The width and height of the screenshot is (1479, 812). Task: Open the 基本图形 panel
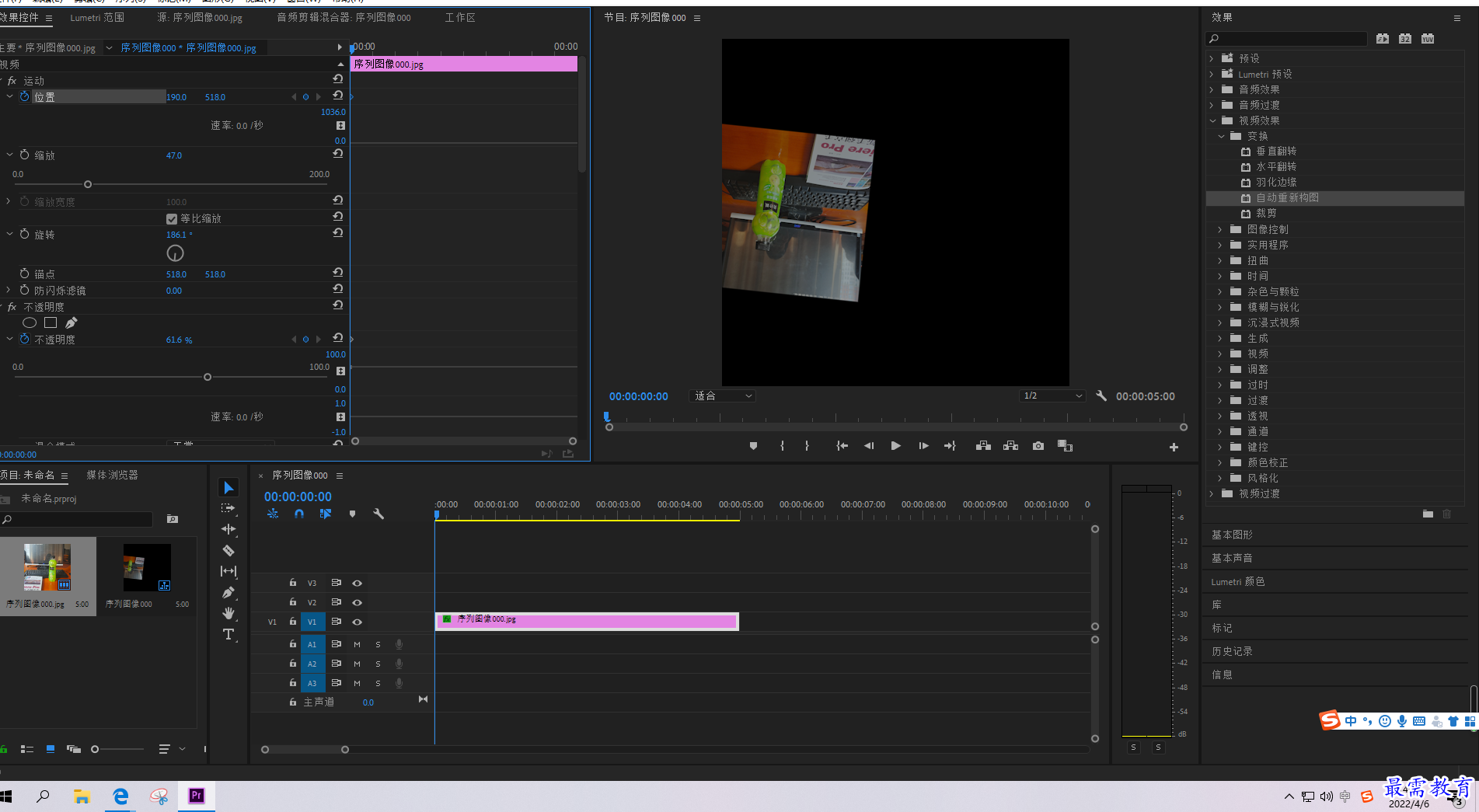click(1232, 535)
